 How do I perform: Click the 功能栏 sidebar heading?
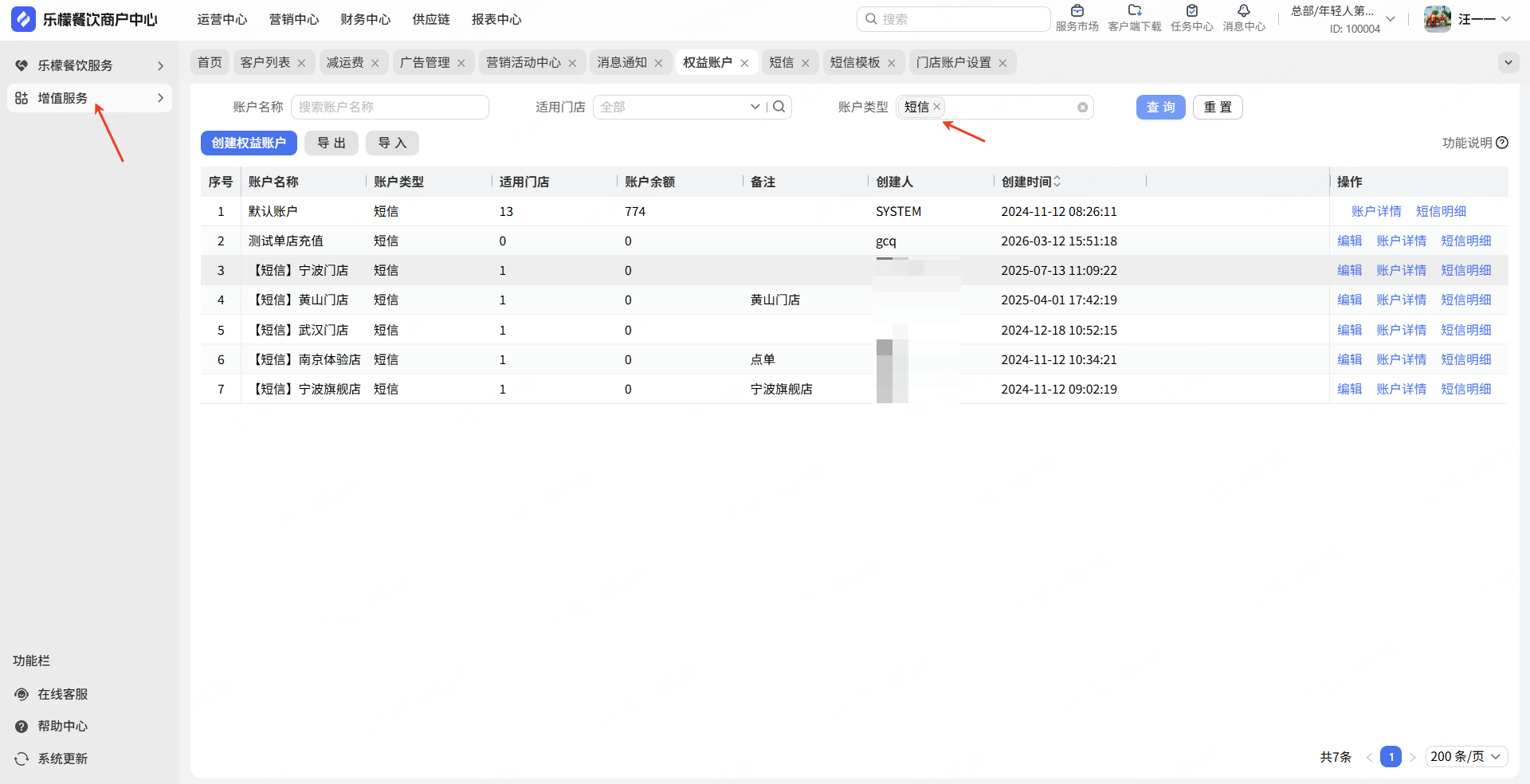click(31, 661)
